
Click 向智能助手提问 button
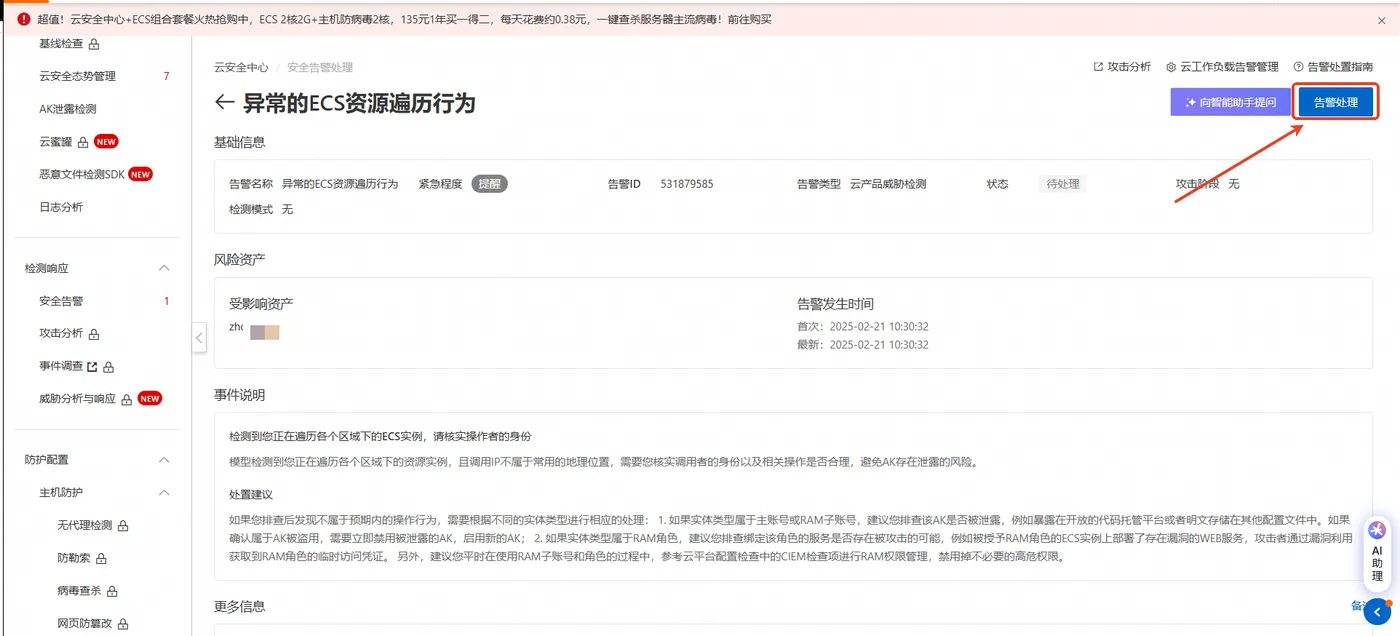click(1231, 102)
